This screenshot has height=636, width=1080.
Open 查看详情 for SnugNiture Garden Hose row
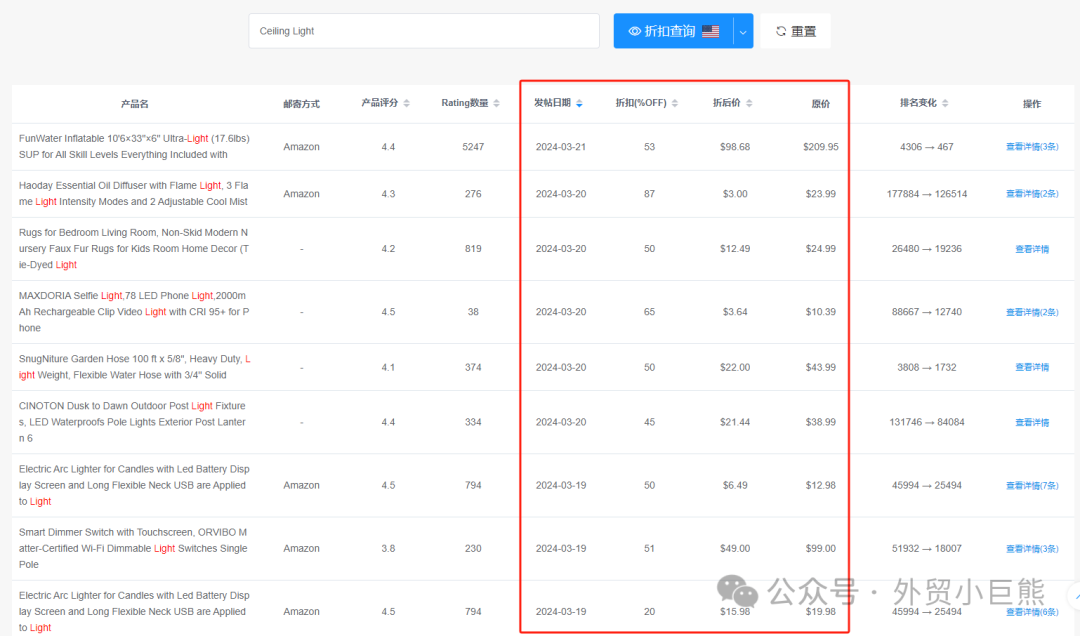tap(1032, 367)
